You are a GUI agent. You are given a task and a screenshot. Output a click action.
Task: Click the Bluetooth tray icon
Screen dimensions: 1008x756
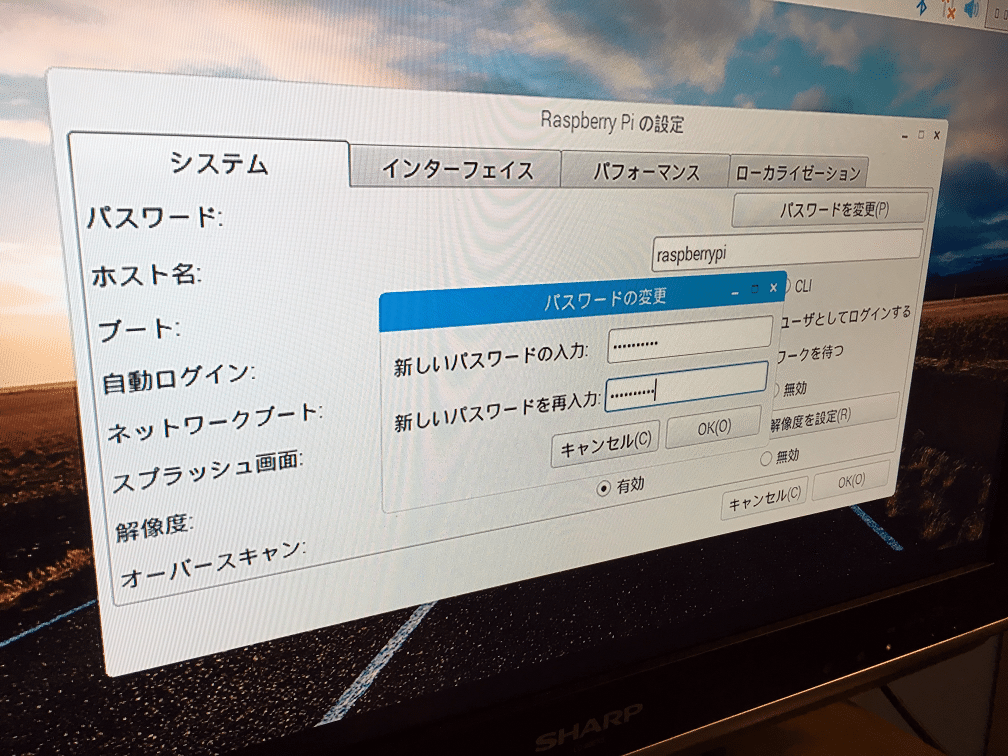tap(922, 7)
